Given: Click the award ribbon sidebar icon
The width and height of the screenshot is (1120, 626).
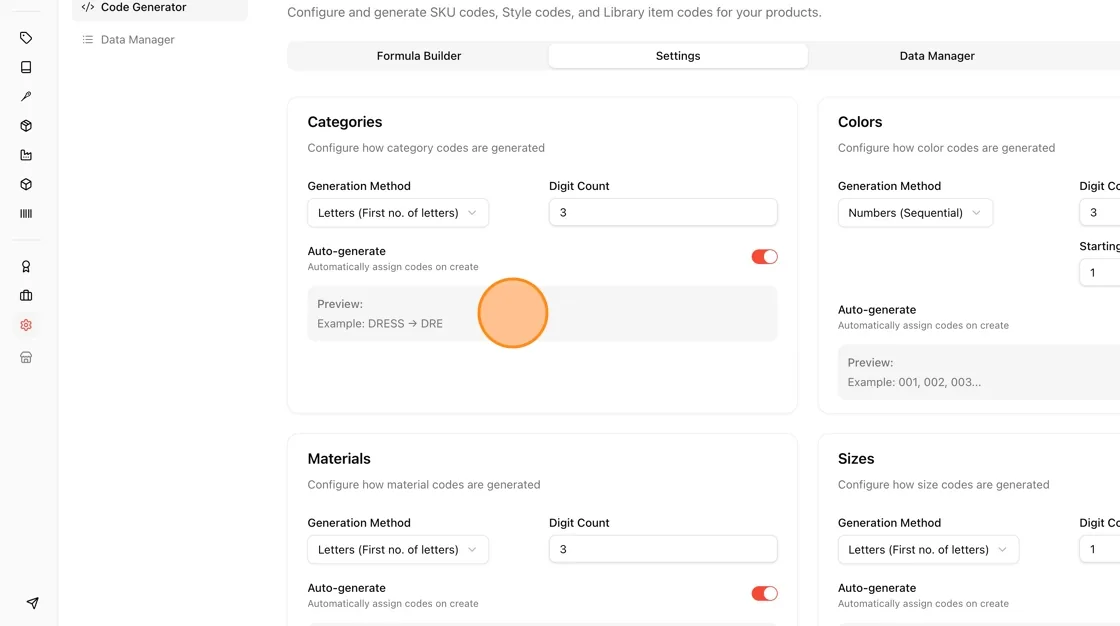Looking at the screenshot, I should (26, 267).
